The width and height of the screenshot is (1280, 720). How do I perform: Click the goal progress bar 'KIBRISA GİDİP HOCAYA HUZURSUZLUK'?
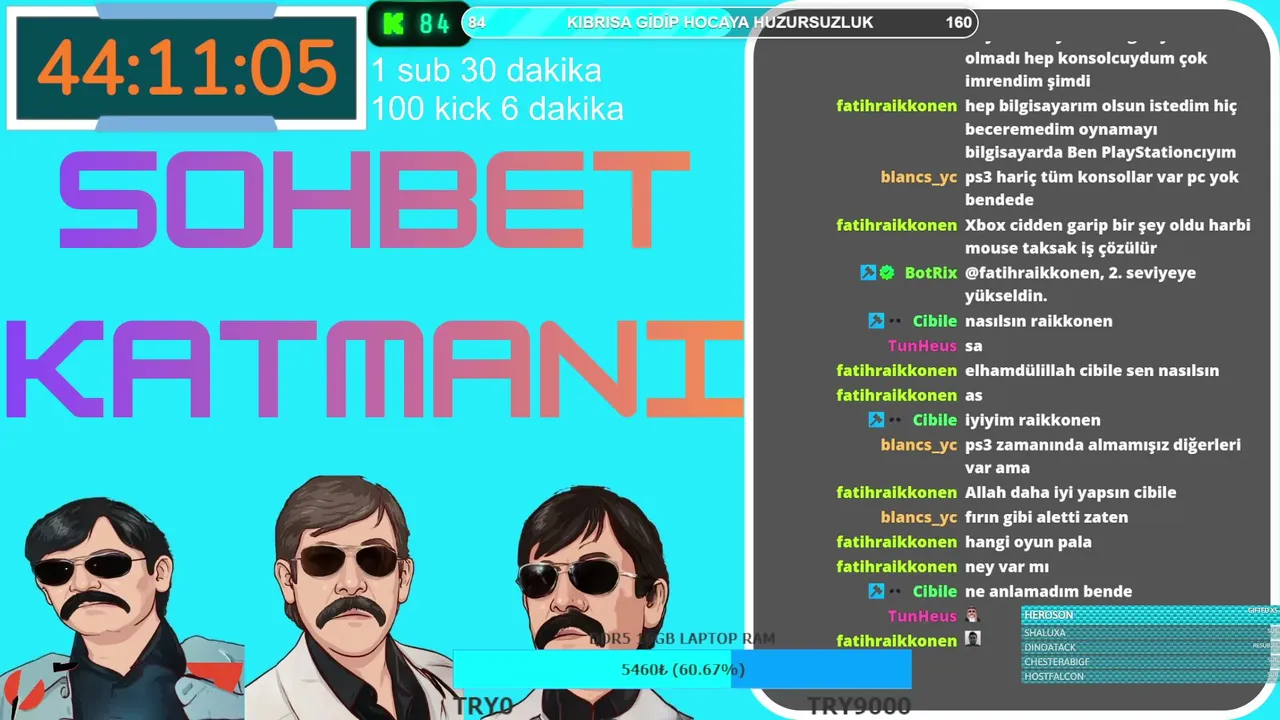point(720,23)
